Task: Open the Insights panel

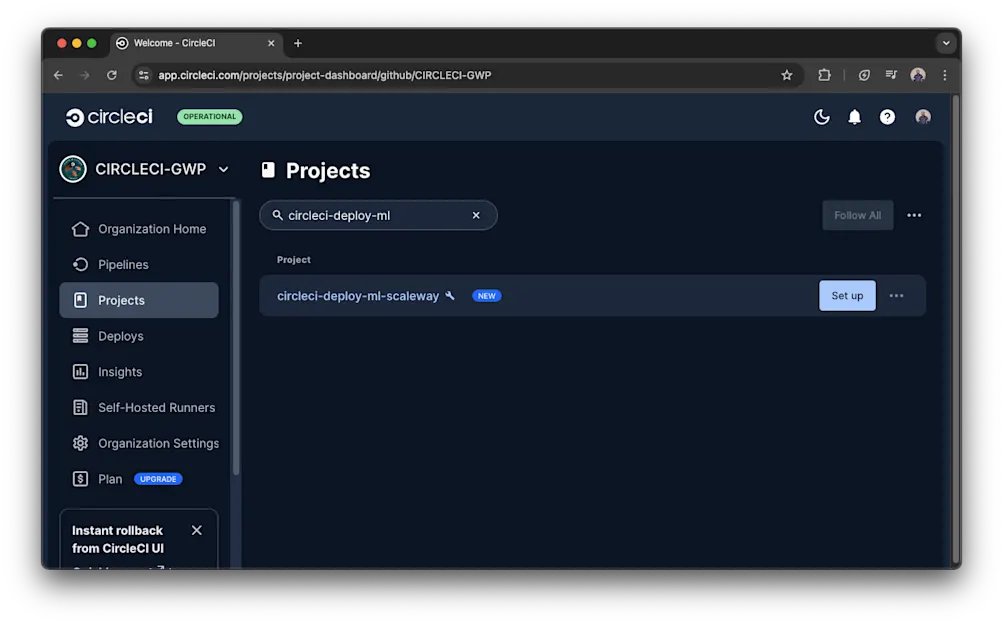Action: pyautogui.click(x=118, y=371)
